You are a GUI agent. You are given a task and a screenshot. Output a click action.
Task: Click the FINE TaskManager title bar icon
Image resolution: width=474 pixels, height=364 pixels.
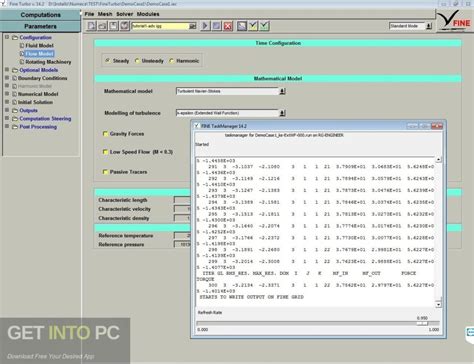[197, 126]
